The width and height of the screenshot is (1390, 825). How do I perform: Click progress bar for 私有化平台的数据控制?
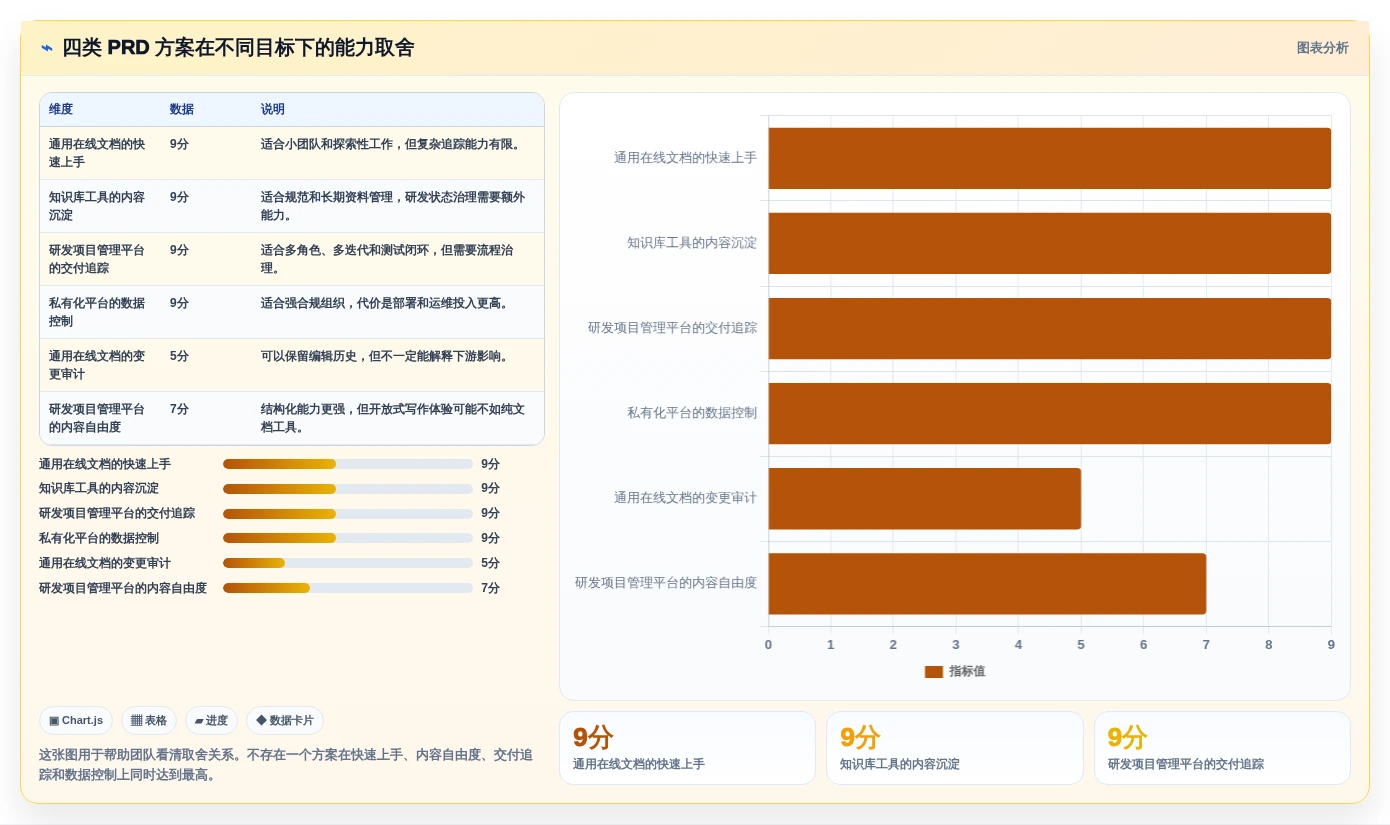tap(348, 538)
